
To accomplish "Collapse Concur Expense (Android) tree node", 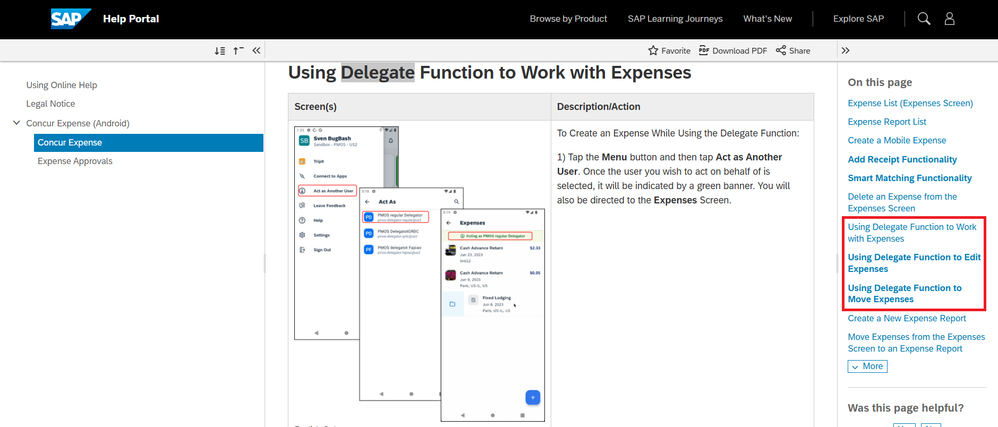I will (x=17, y=123).
